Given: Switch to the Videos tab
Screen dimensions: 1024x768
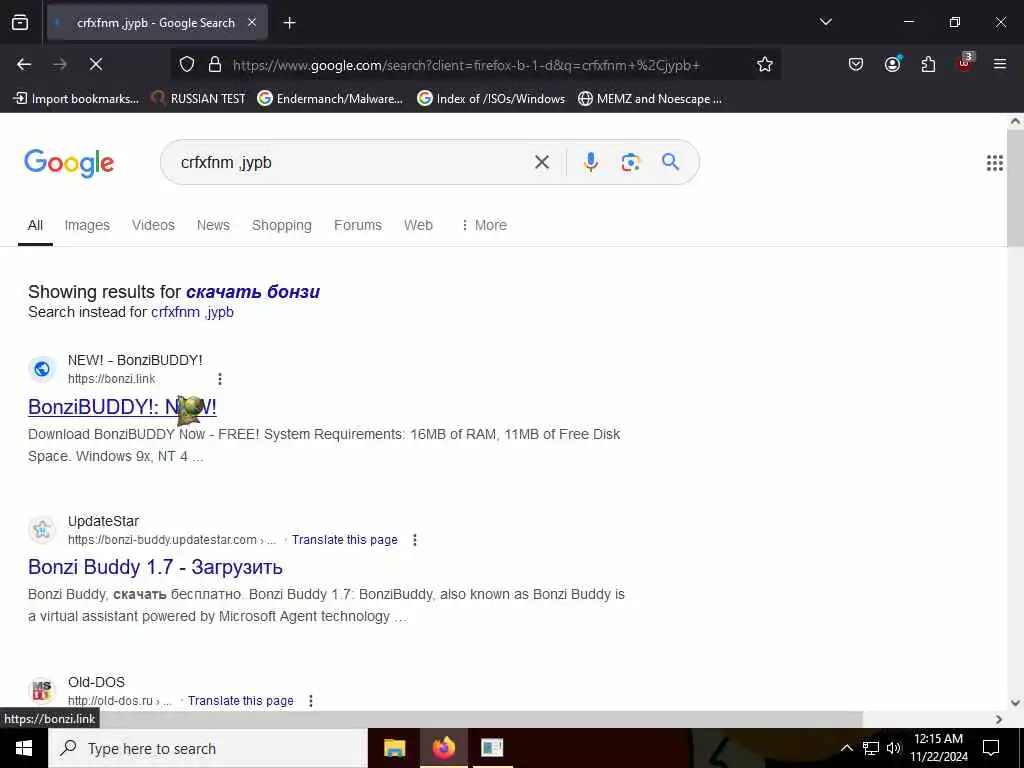Looking at the screenshot, I should tap(153, 225).
